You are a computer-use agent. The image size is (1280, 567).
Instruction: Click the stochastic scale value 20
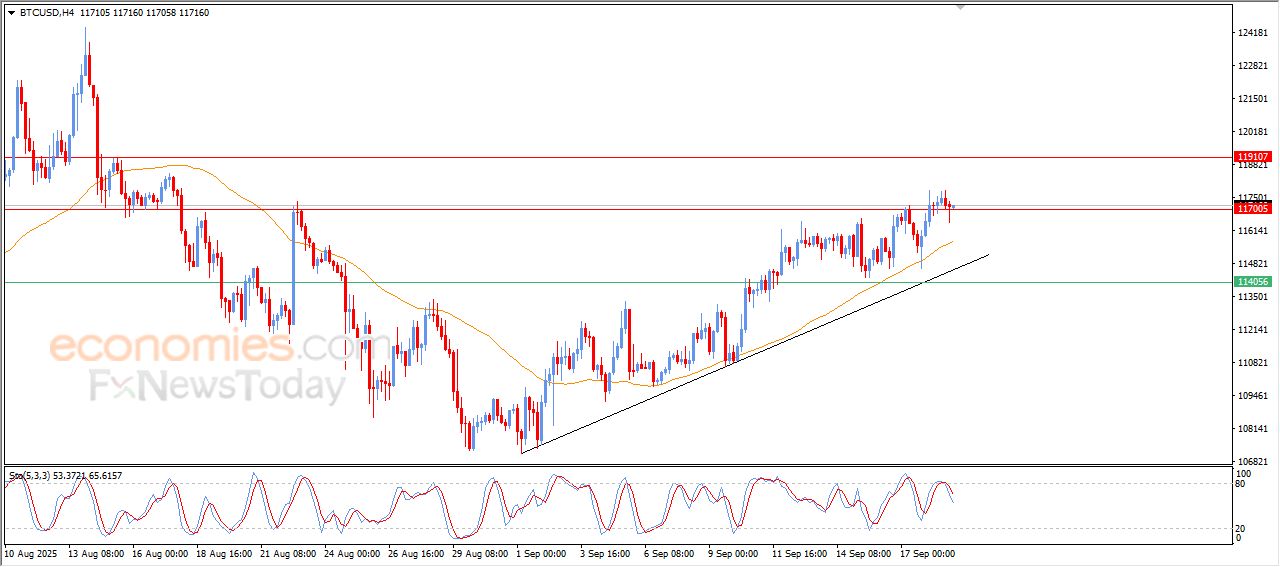1241,528
